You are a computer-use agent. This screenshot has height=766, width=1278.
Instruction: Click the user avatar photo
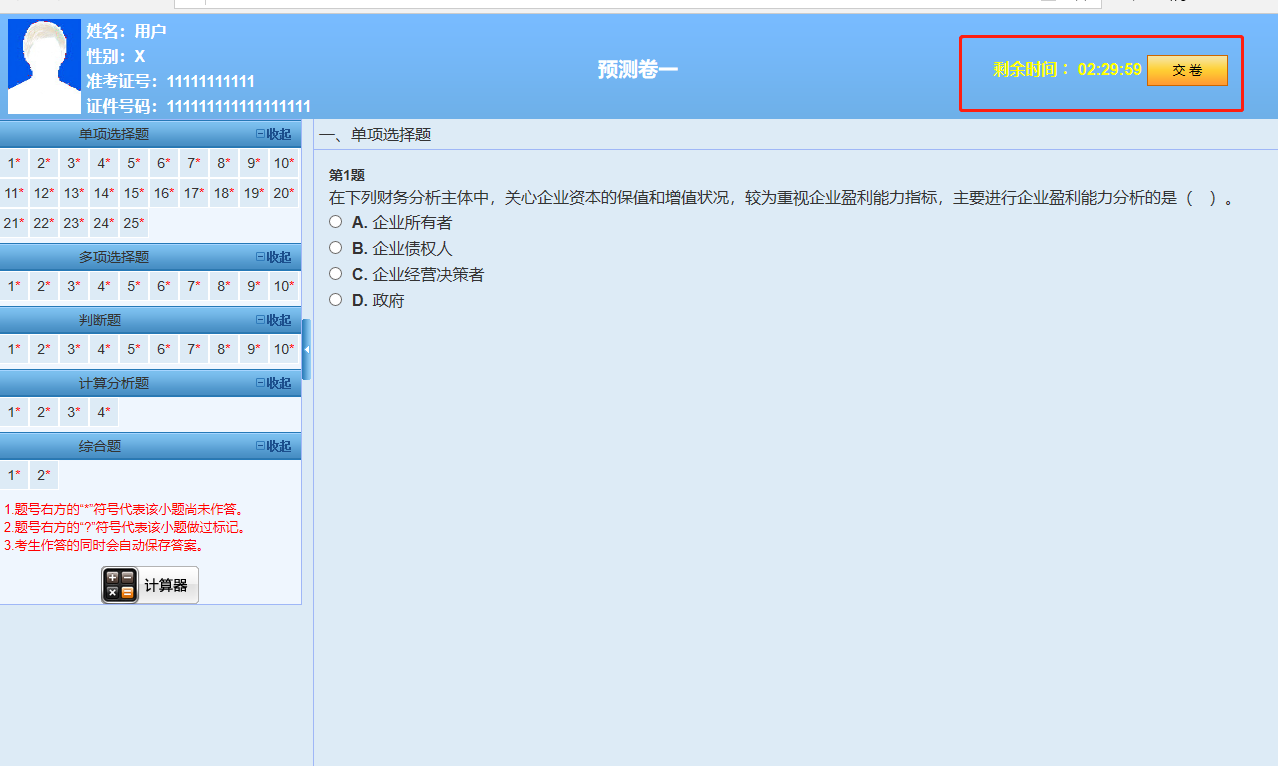click(x=44, y=67)
